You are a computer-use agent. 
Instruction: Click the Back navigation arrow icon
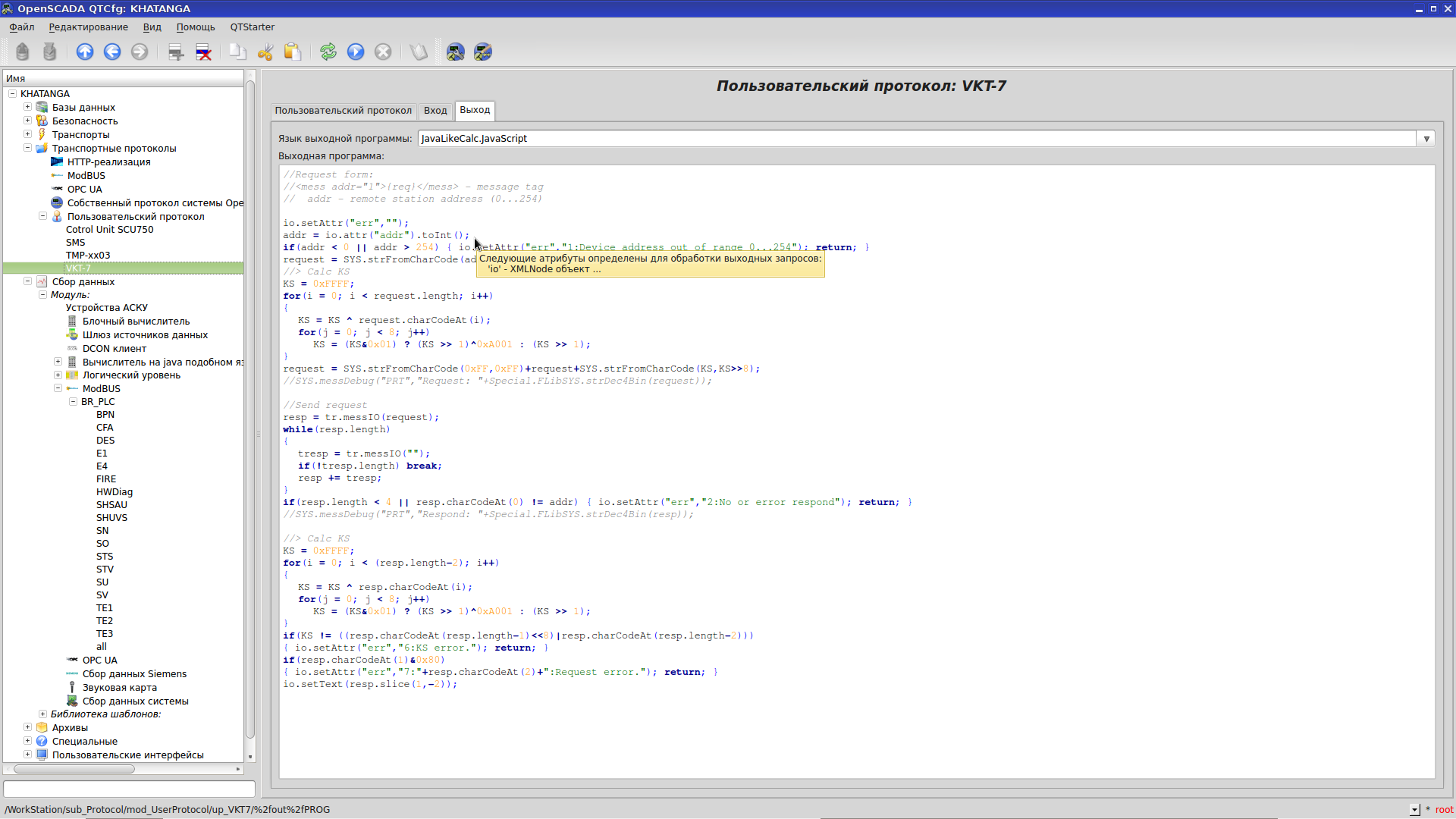[x=112, y=52]
